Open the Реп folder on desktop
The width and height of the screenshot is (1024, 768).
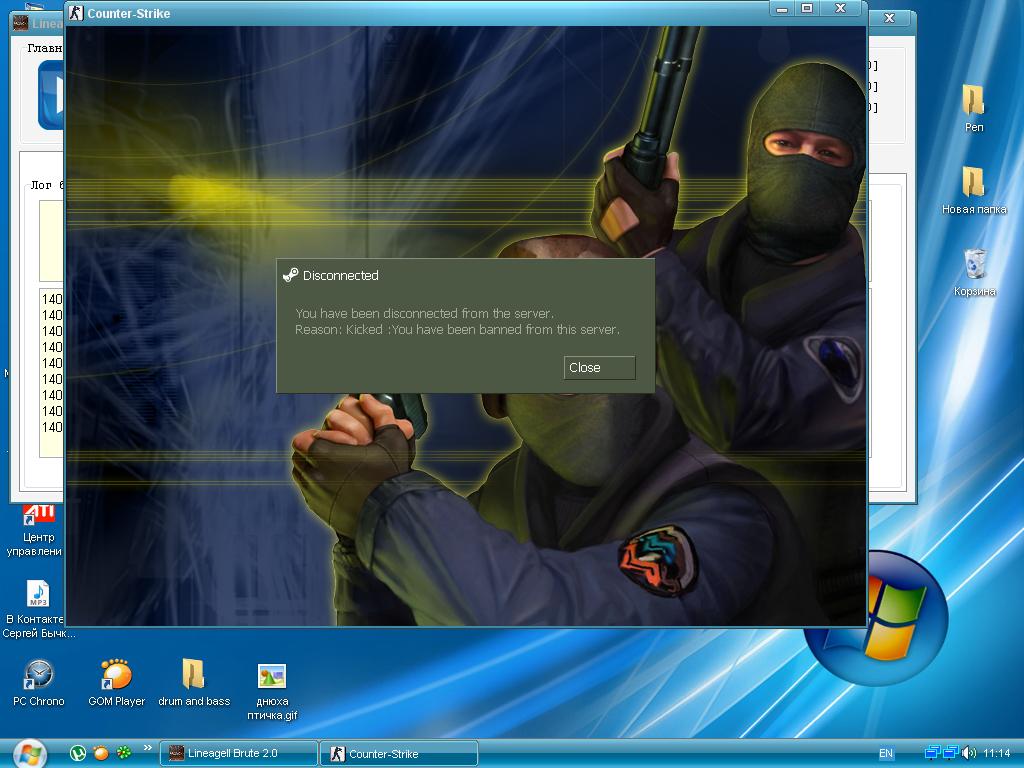(974, 108)
